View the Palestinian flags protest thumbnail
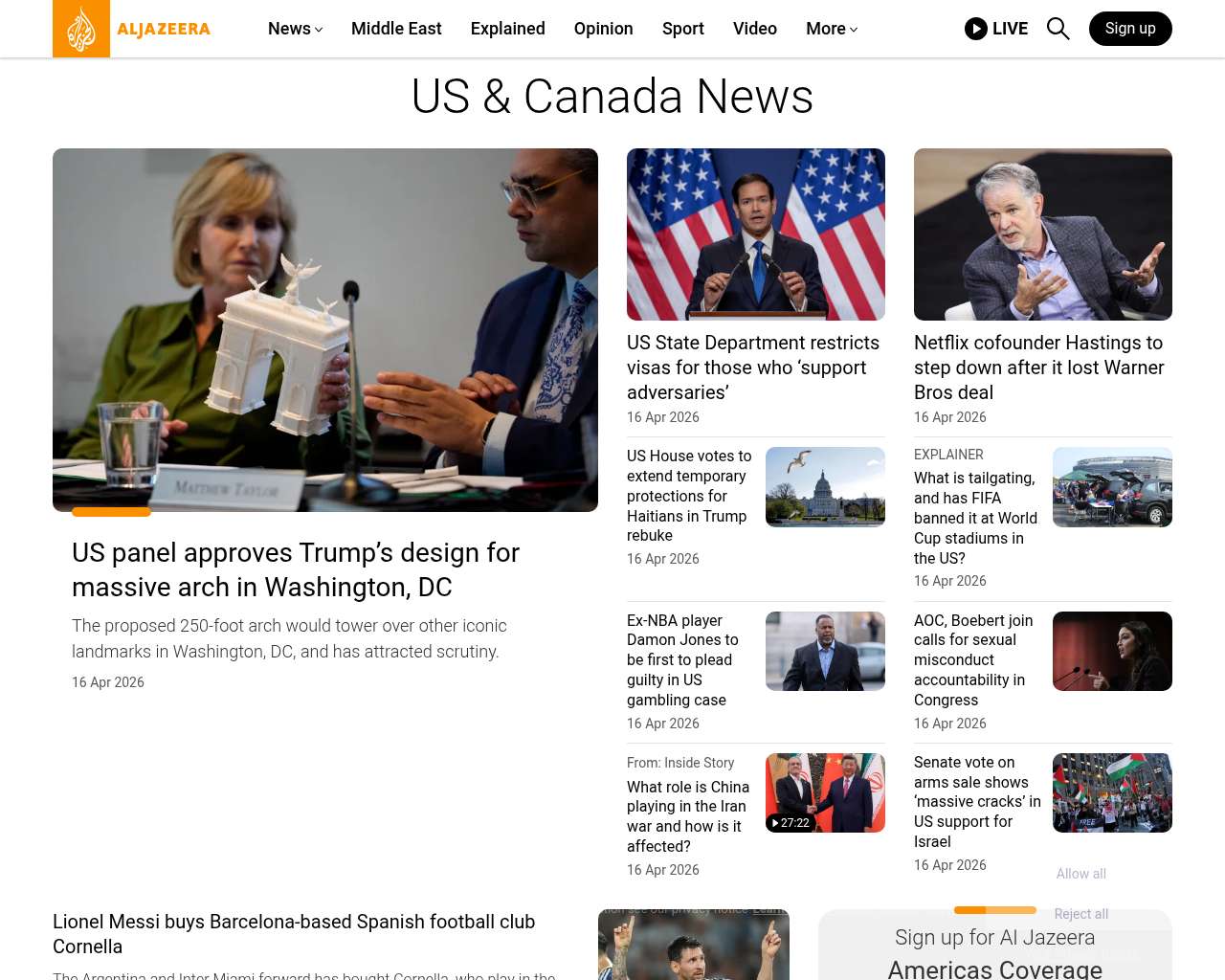Image resolution: width=1225 pixels, height=980 pixels. pyautogui.click(x=1112, y=792)
